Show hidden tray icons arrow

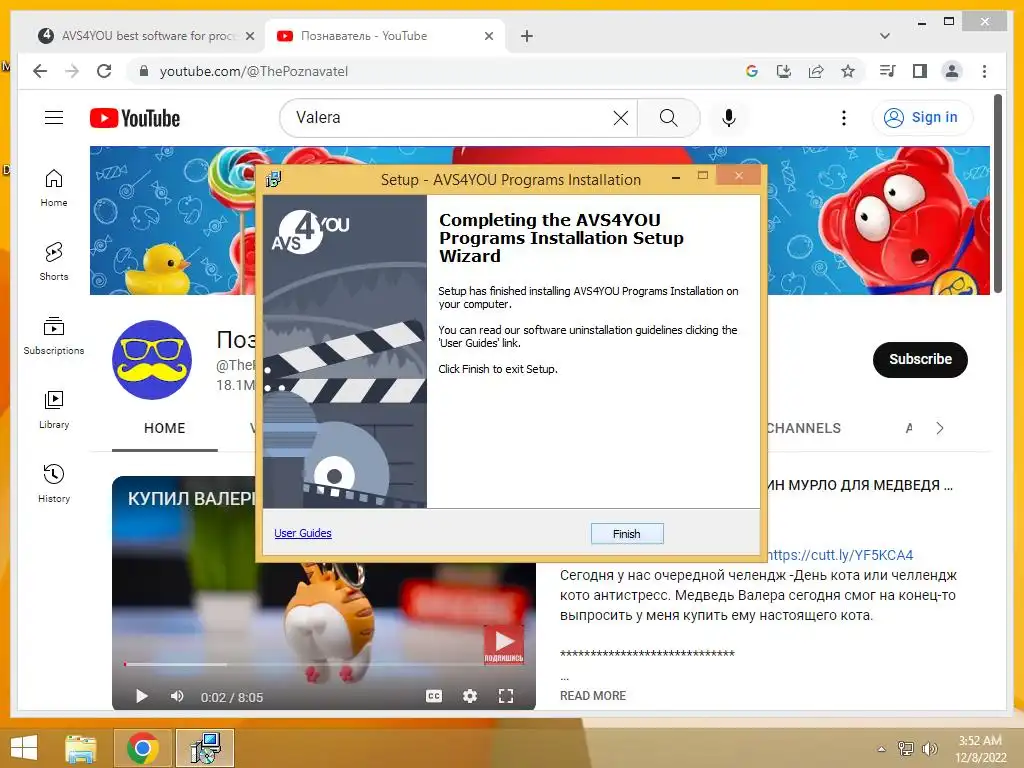coord(881,749)
